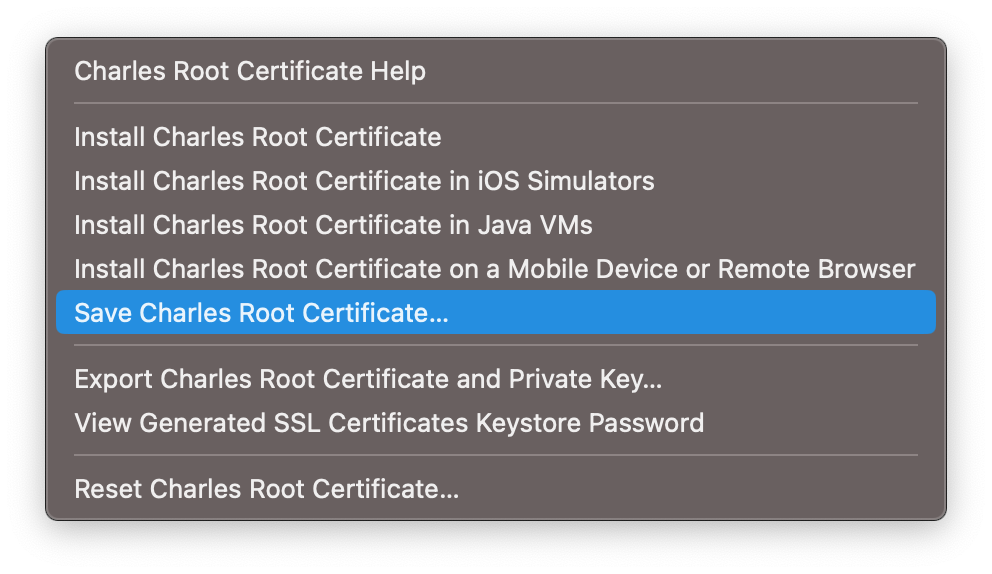Select the Java VMs certificate install option
The image size is (992, 574).
[x=496, y=225]
